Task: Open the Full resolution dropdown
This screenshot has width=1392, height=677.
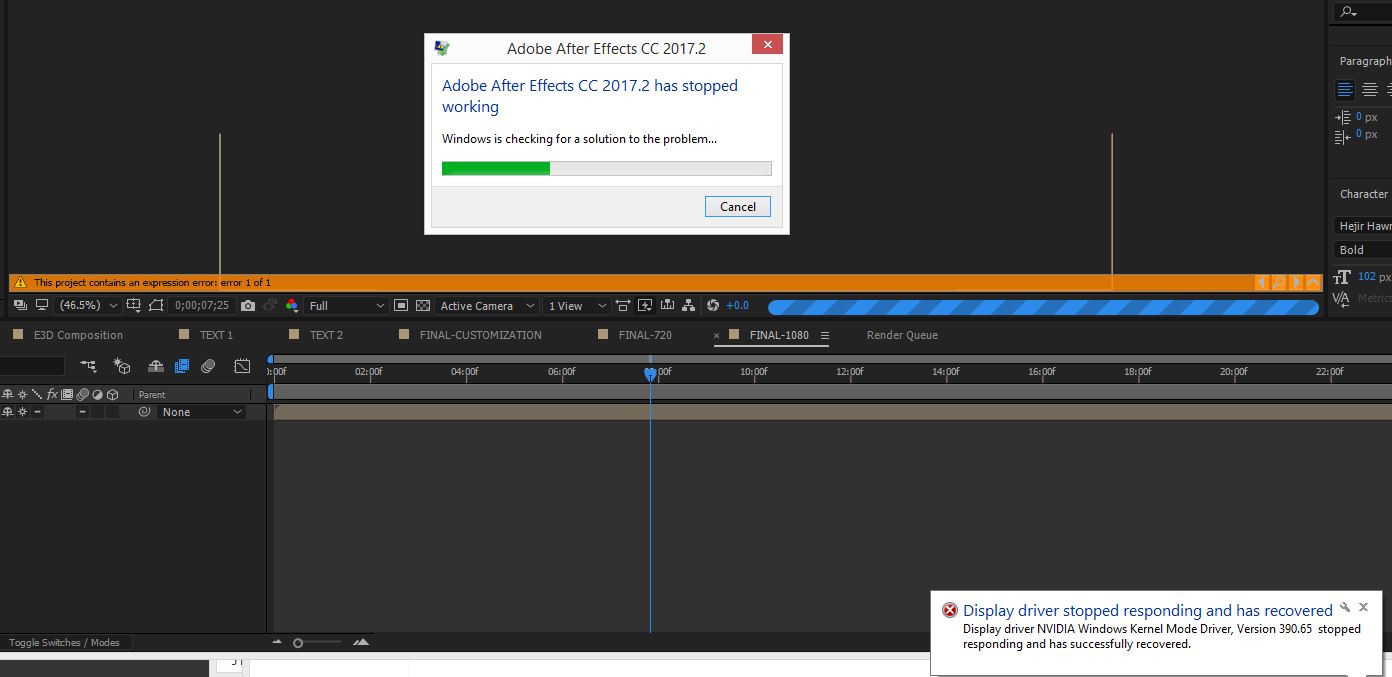Action: point(346,305)
